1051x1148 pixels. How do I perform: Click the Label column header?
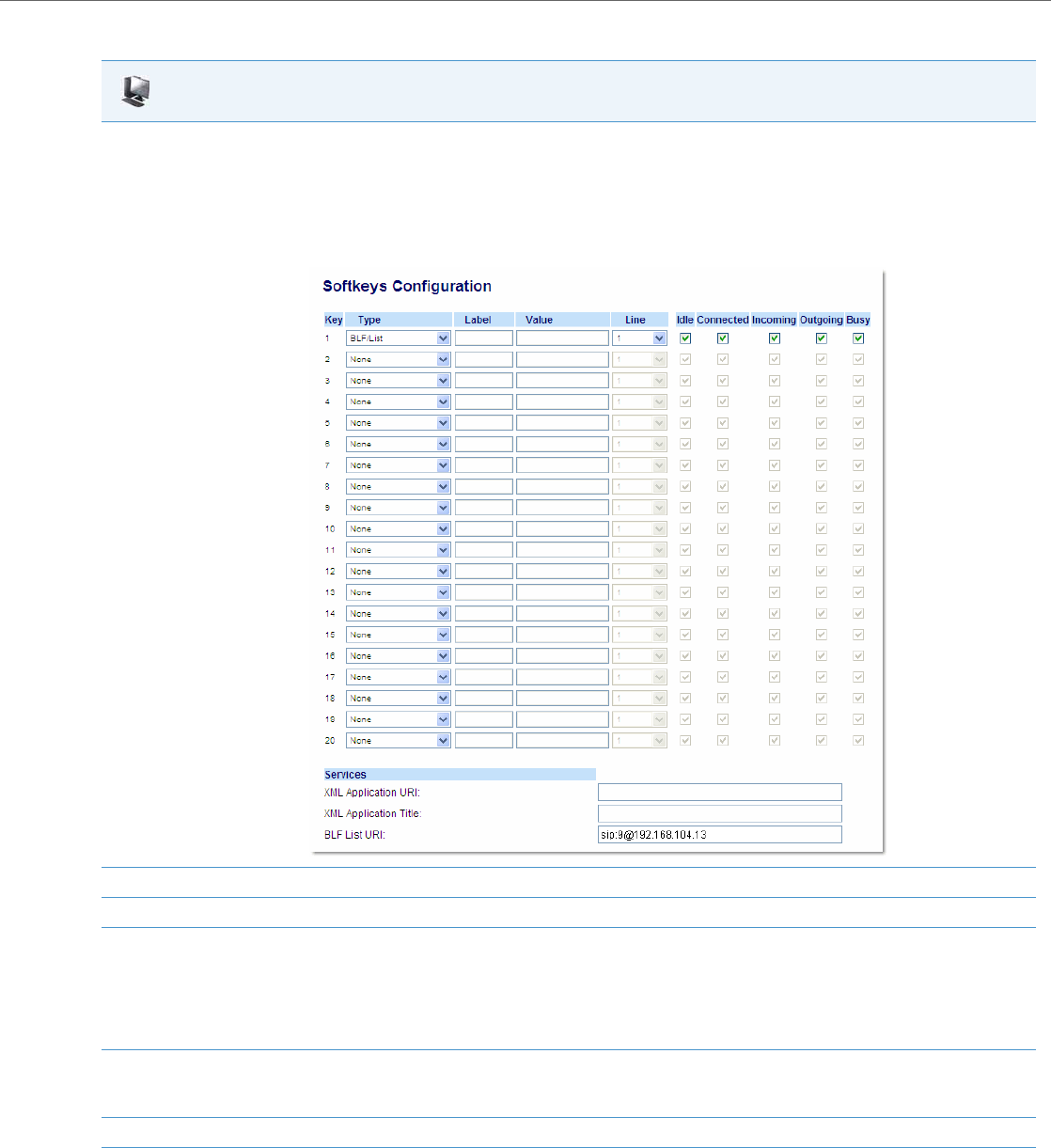478,320
